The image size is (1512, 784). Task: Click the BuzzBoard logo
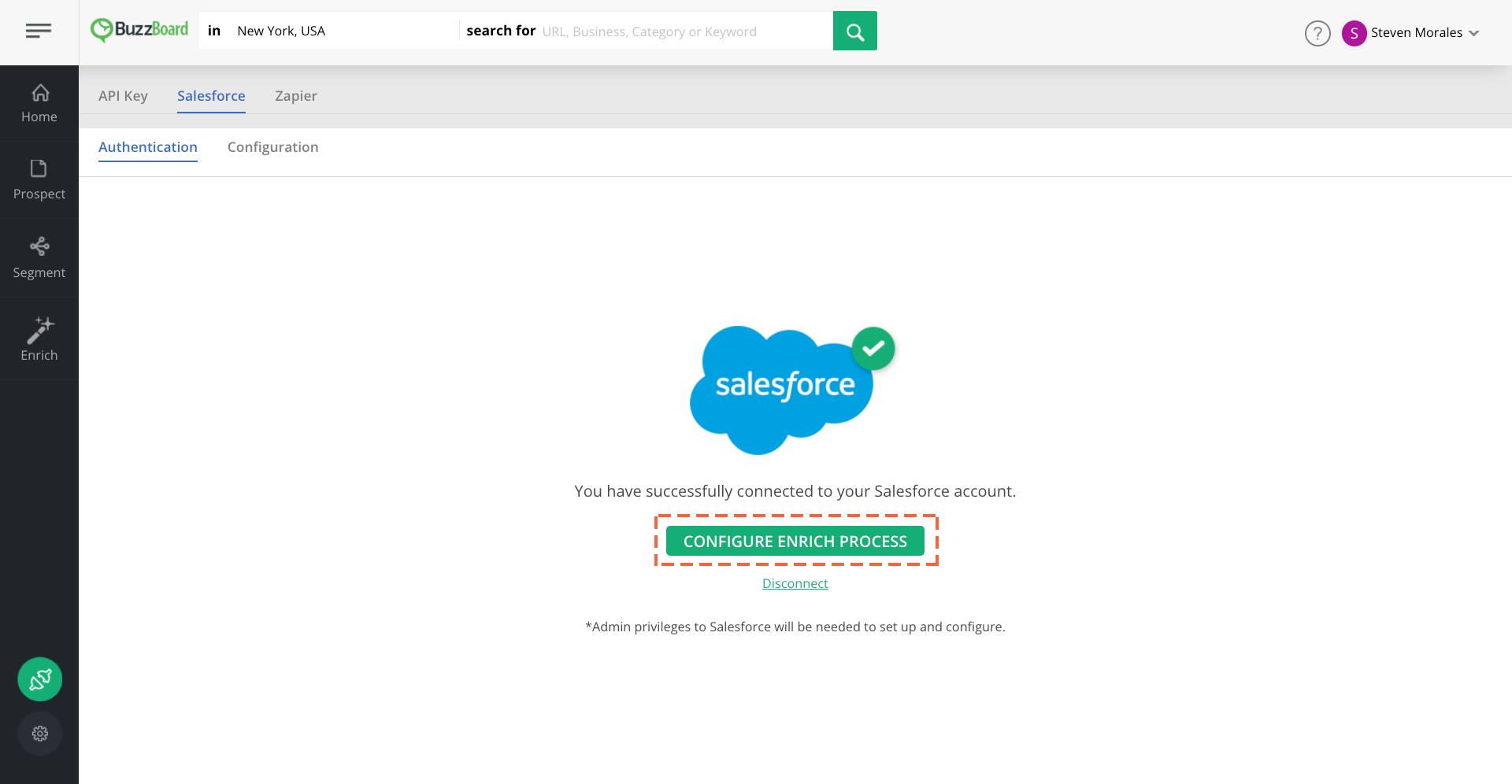[139, 30]
